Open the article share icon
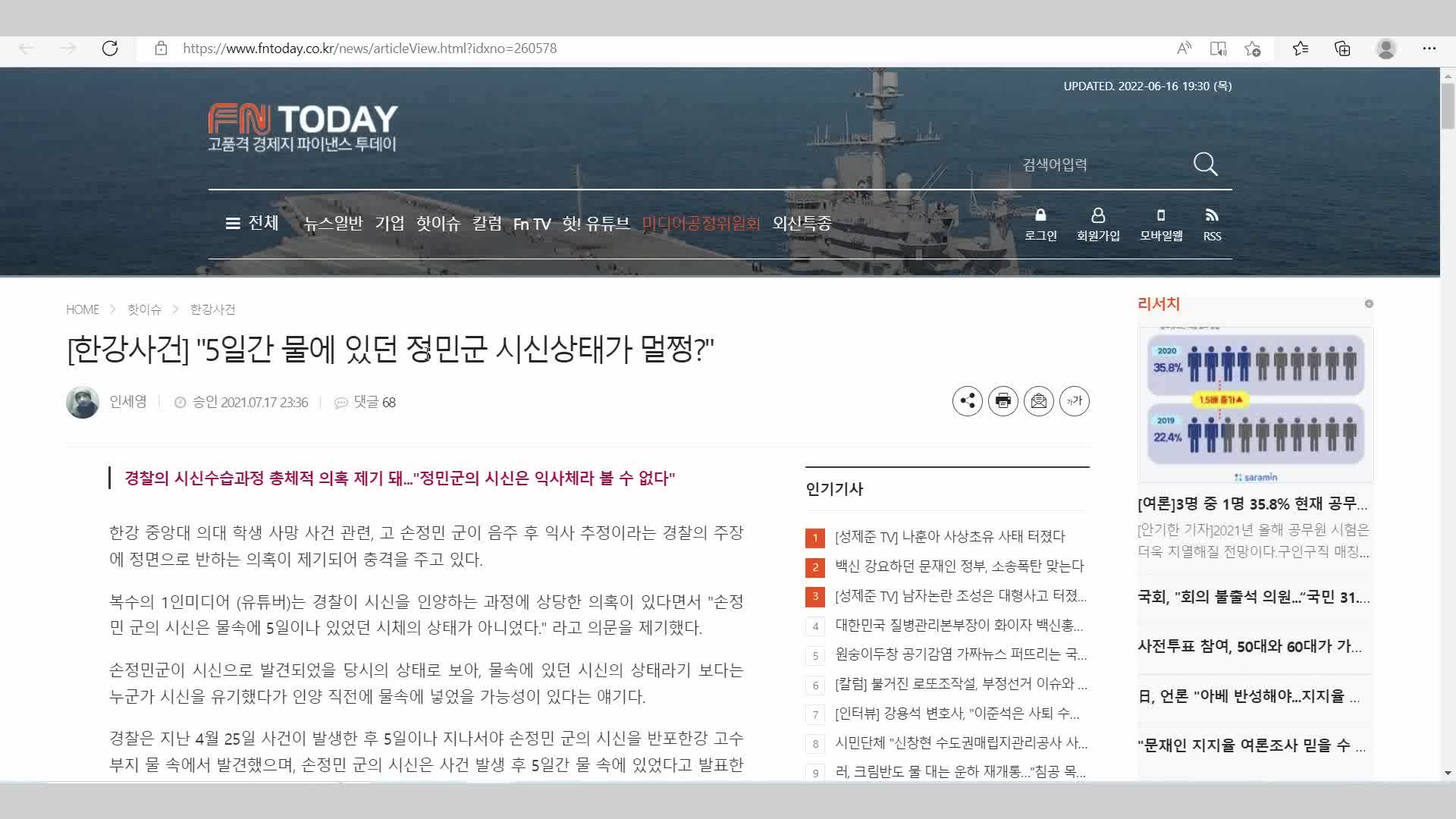1456x819 pixels. point(967,401)
